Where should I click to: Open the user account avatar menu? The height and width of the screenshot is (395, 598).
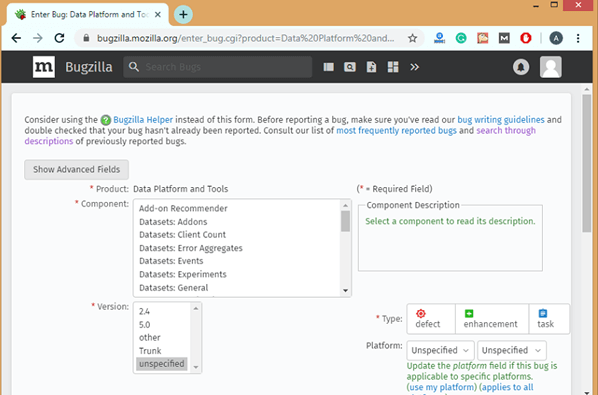pyautogui.click(x=551, y=67)
